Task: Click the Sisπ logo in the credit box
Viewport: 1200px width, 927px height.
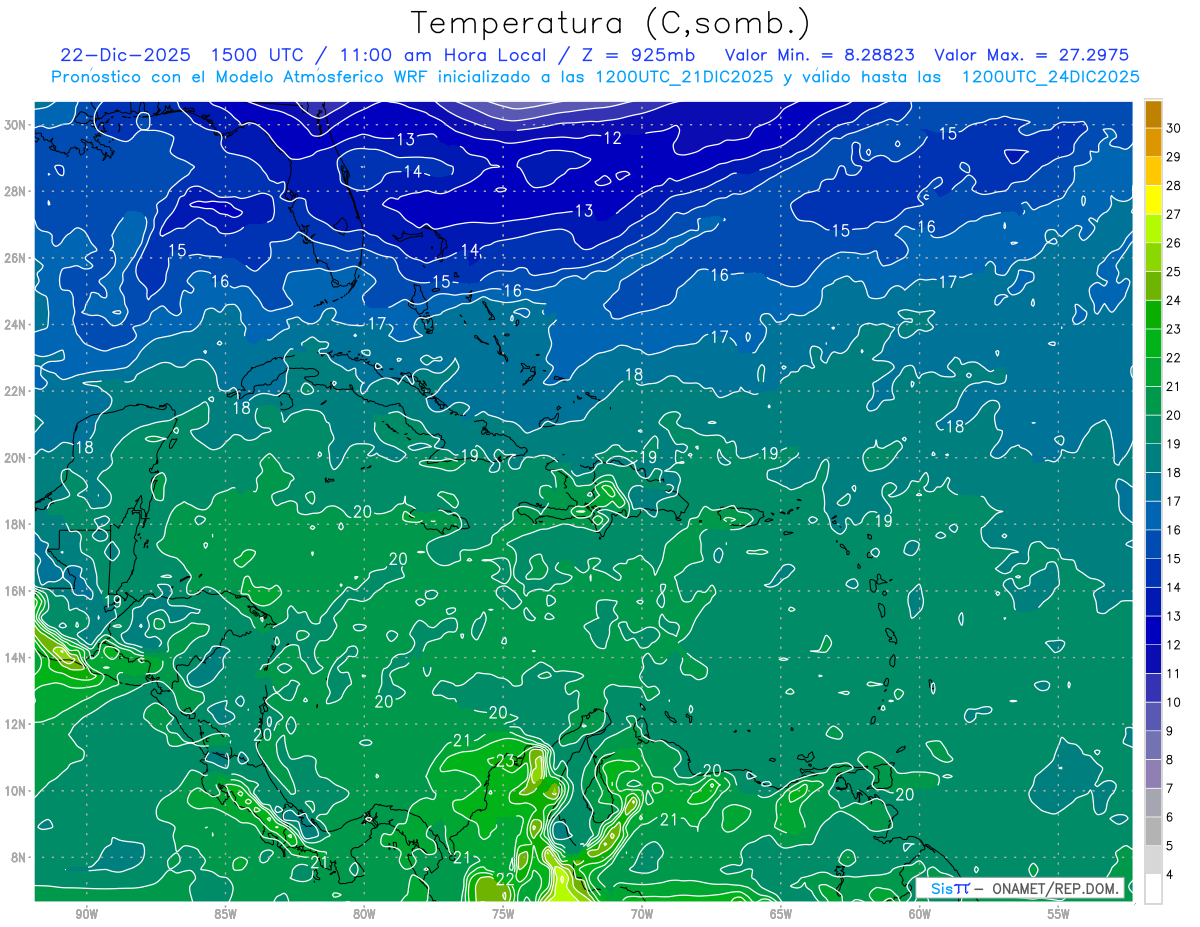Action: [x=950, y=888]
